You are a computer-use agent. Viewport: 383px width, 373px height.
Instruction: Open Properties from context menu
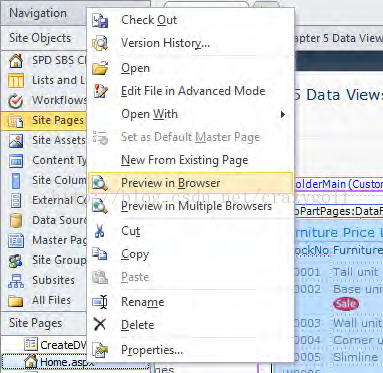[x=191, y=350]
